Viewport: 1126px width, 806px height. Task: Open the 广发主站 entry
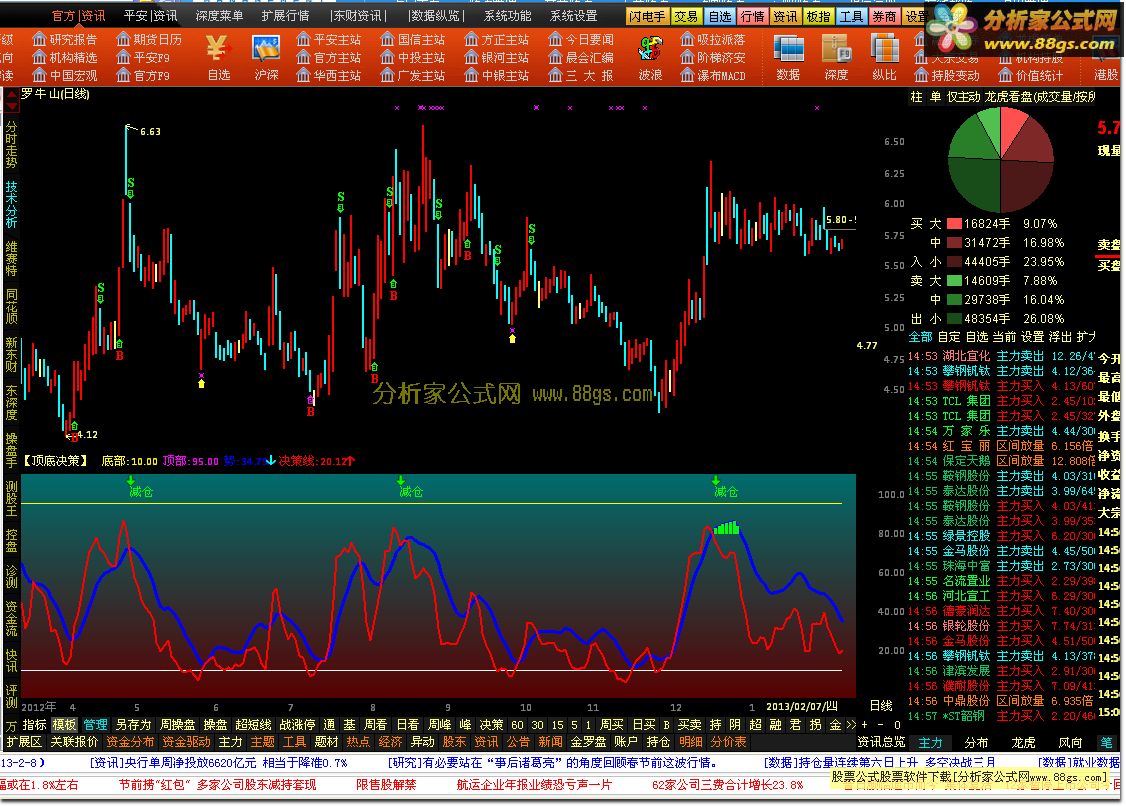(x=413, y=75)
